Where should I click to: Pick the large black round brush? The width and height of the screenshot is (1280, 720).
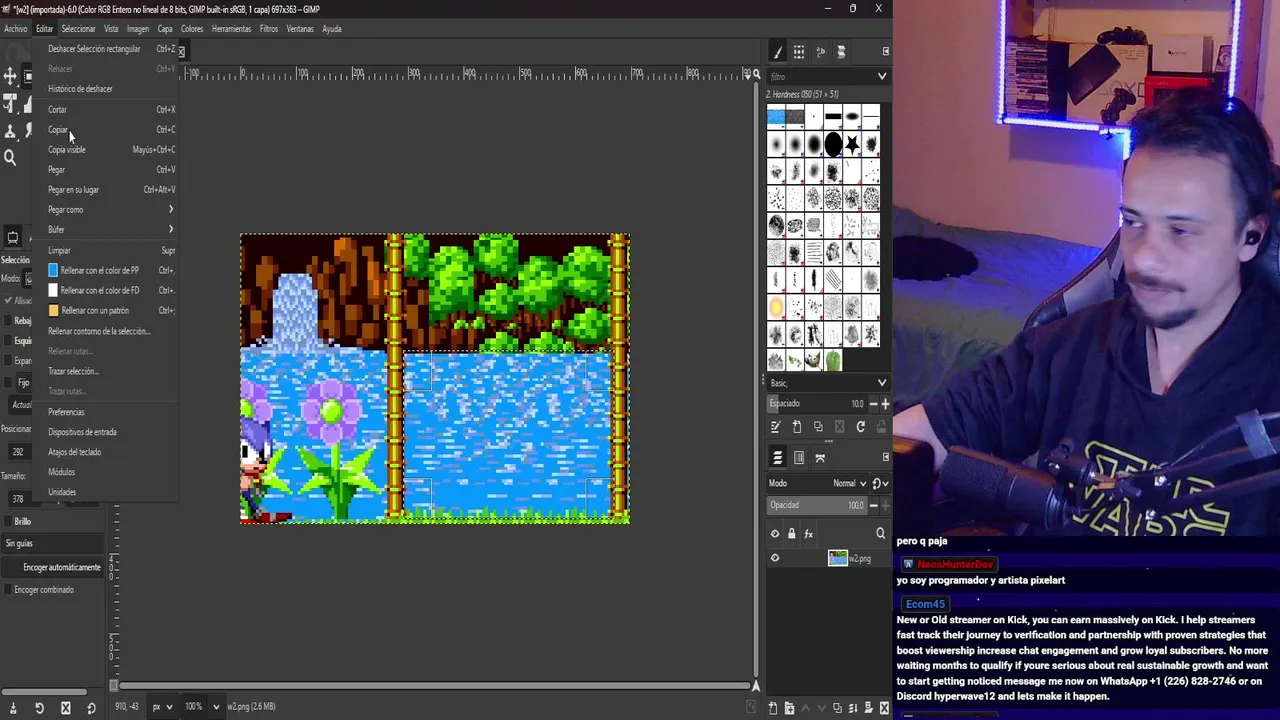833,145
